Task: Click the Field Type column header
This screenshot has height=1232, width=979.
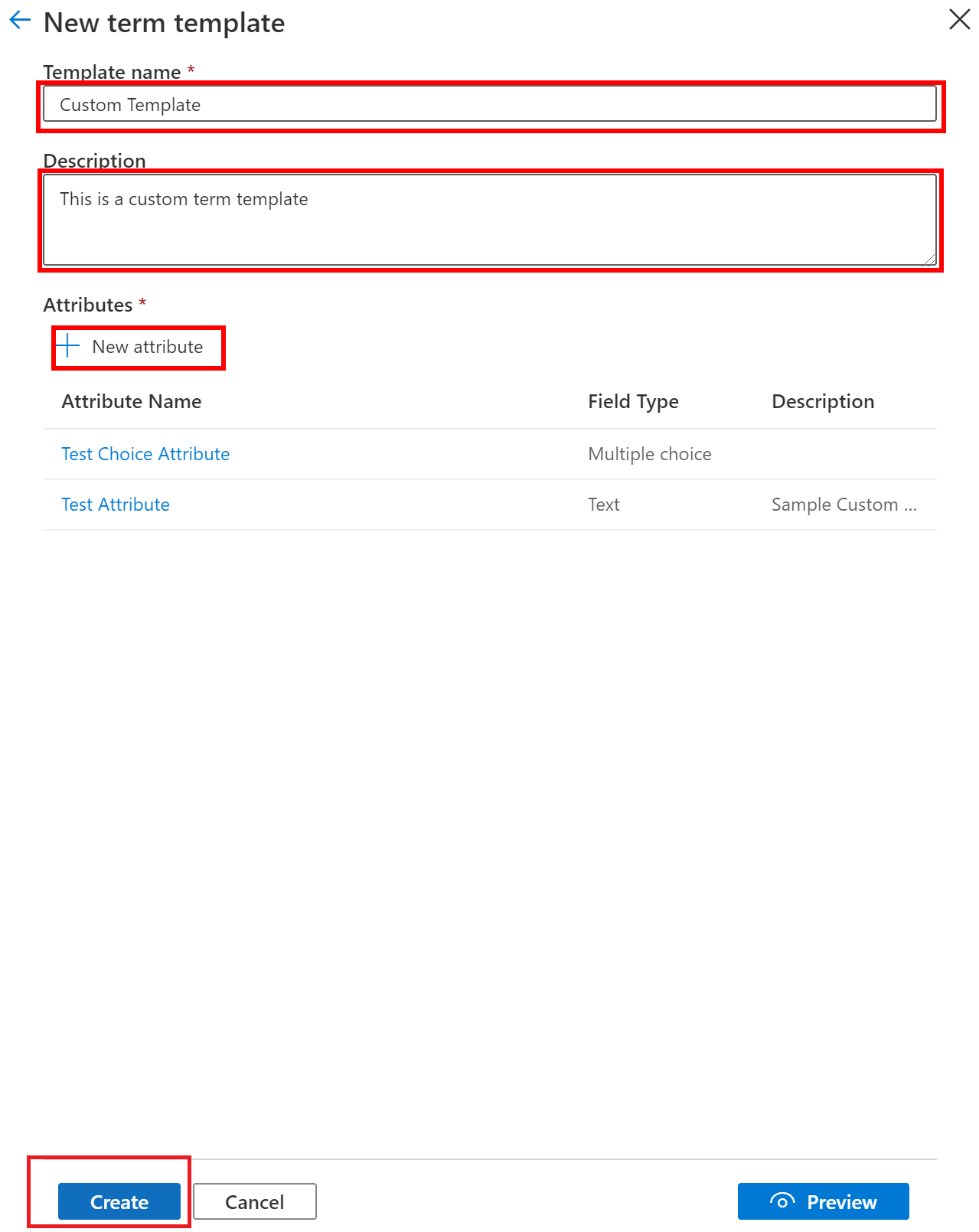Action: pos(633,402)
